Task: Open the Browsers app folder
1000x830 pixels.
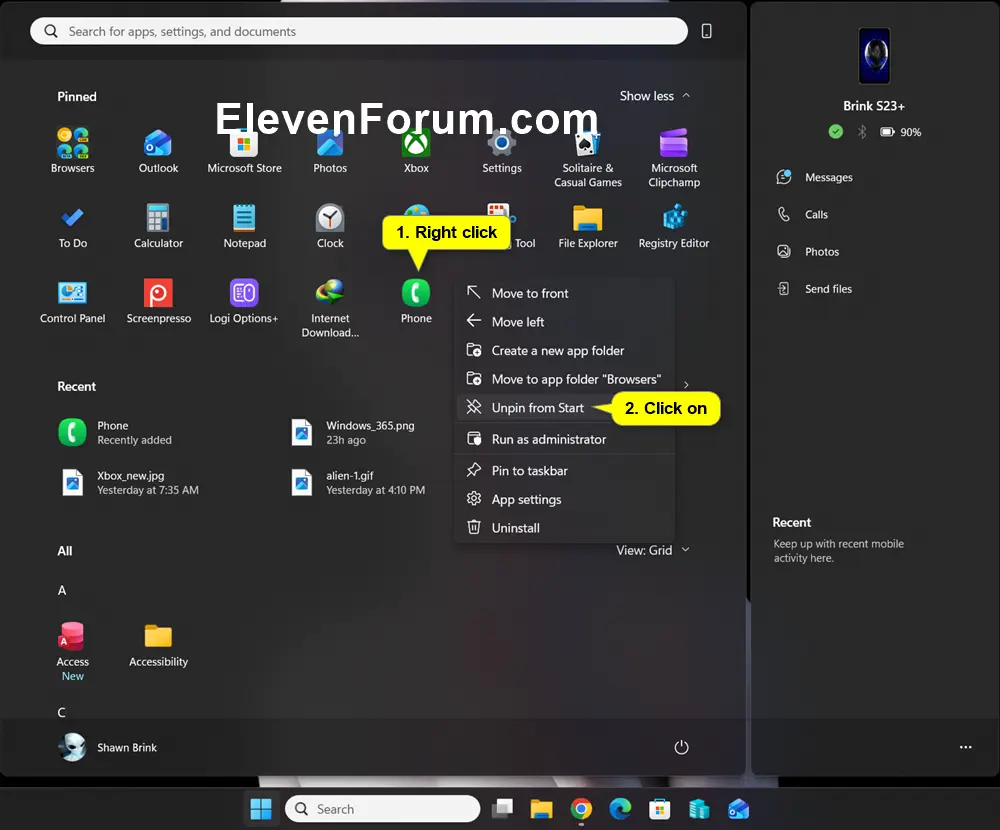Action: click(73, 151)
